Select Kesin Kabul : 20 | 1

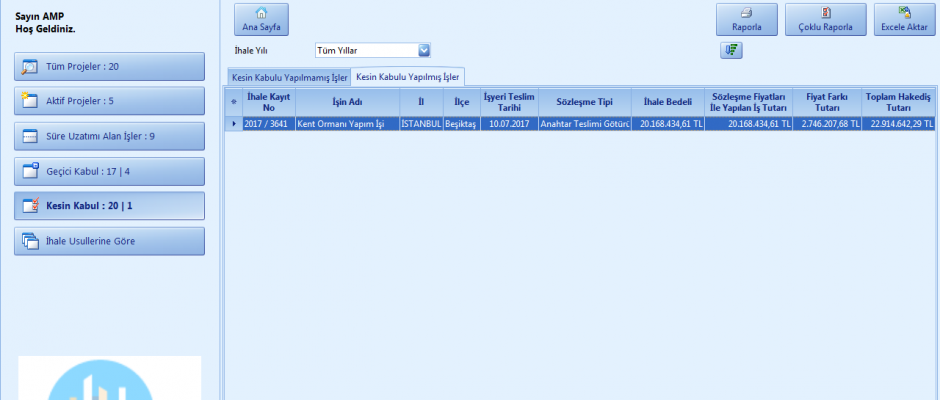tap(110, 206)
